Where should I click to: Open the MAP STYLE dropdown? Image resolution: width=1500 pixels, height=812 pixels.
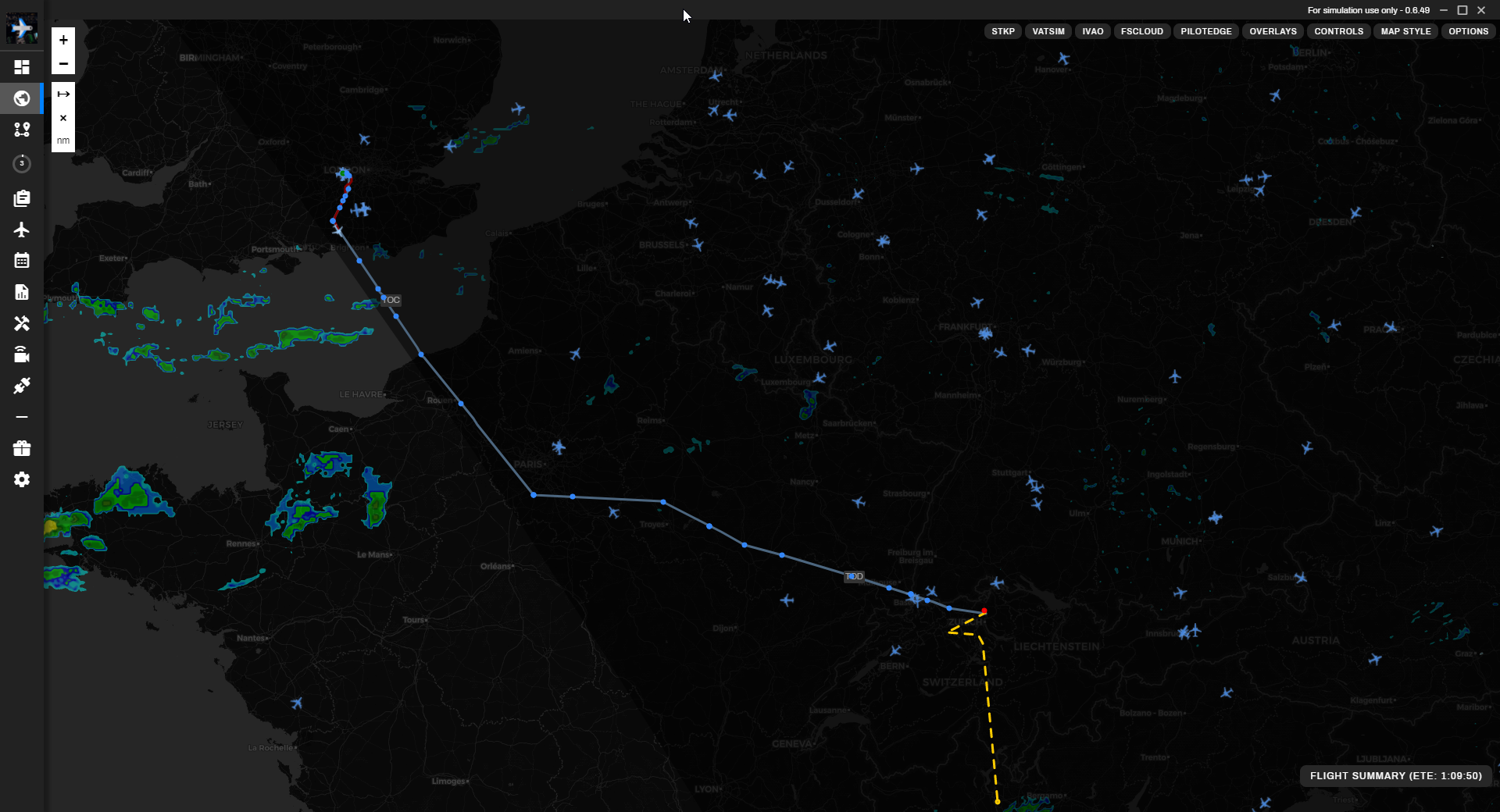click(1405, 31)
